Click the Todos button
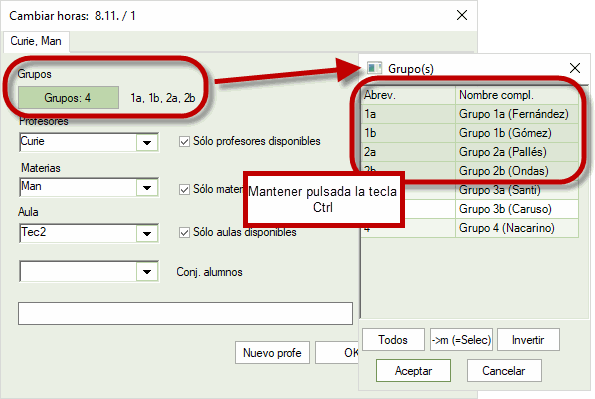595x399 pixels. coord(393,340)
